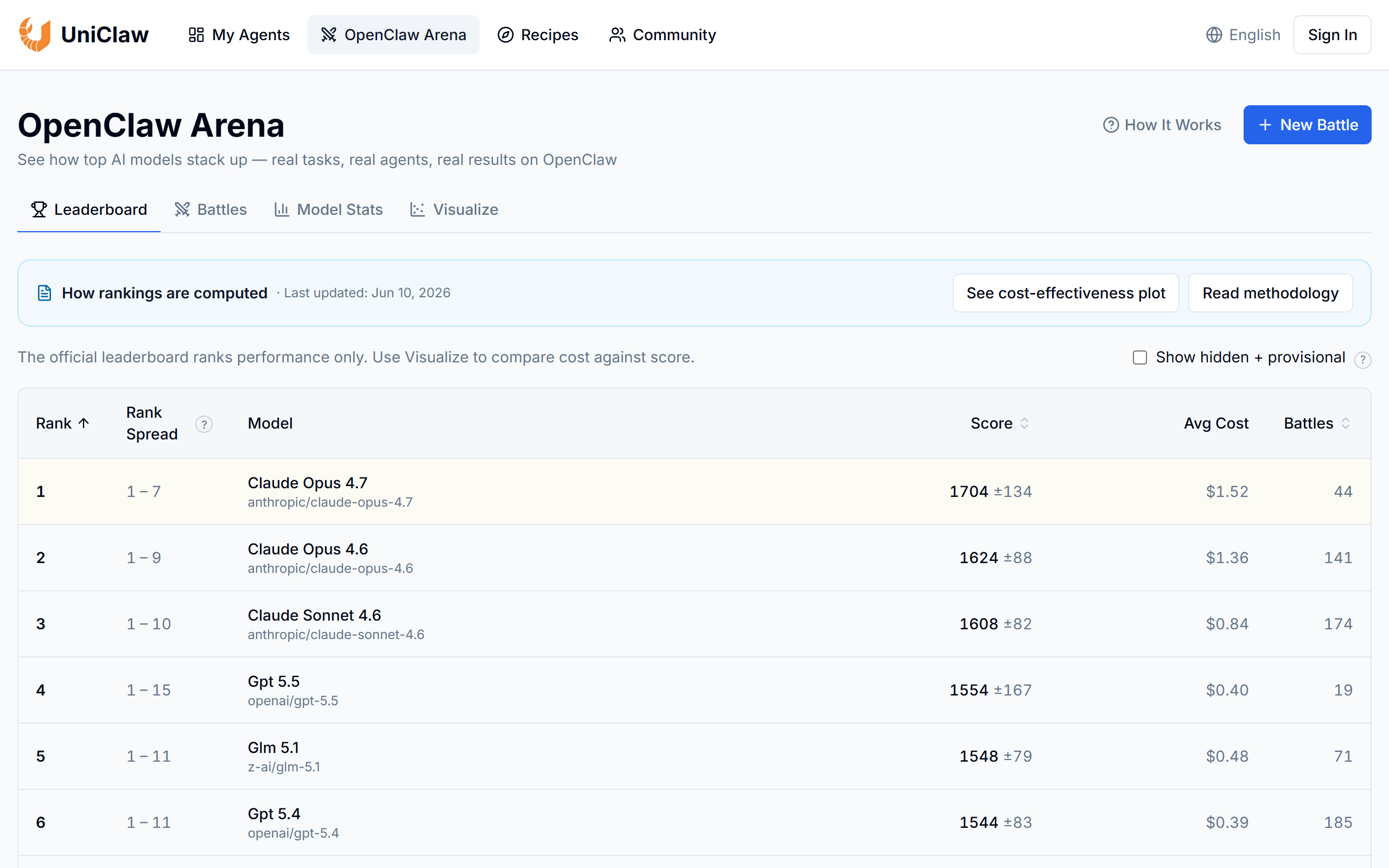Switch to the Model Stats tab
The height and width of the screenshot is (868, 1389).
click(328, 209)
